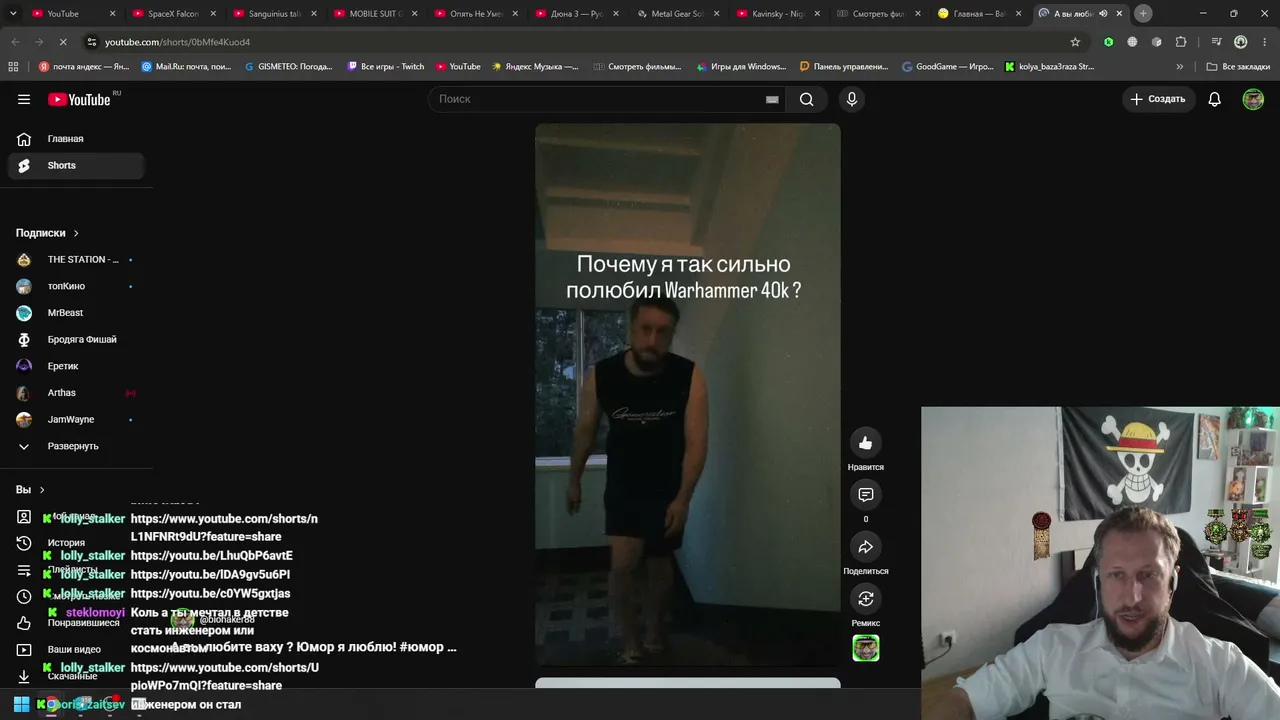Share the Short via arrow icon
Image resolution: width=1280 pixels, height=720 pixels.
click(x=866, y=547)
